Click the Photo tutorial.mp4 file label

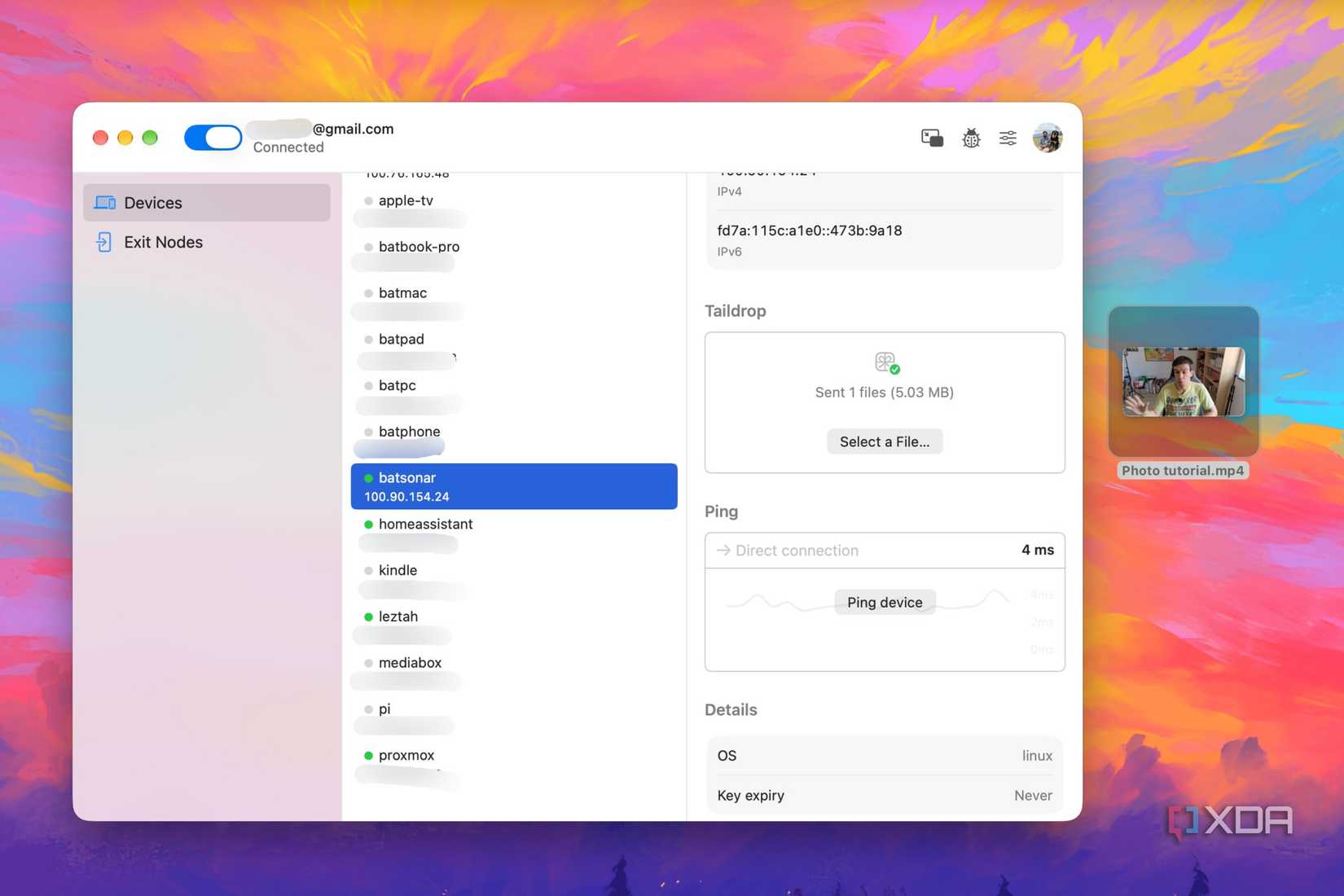point(1183,471)
